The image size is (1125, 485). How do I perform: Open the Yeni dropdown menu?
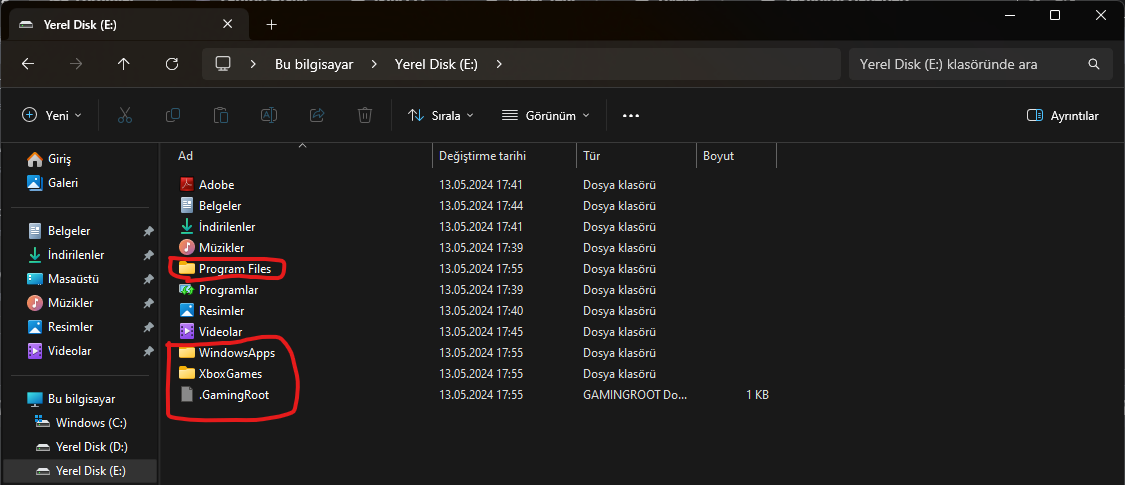tap(52, 116)
